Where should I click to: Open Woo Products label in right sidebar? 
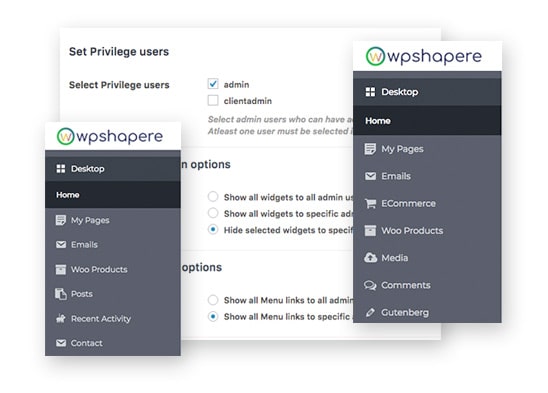[x=412, y=230]
